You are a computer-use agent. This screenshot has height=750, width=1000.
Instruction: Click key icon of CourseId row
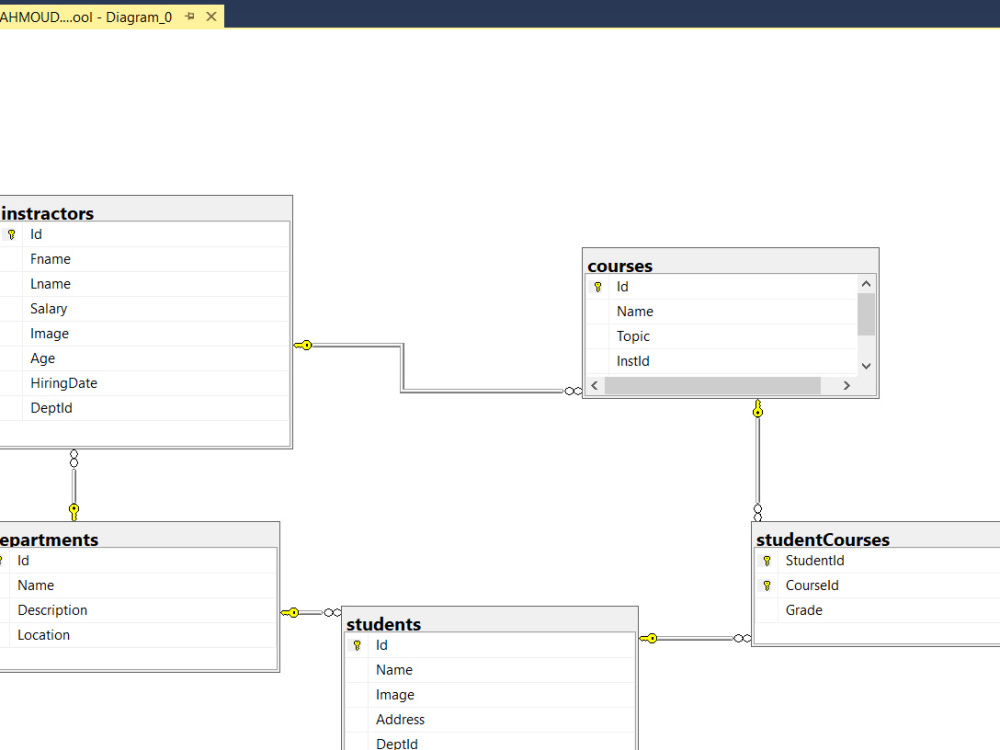point(767,585)
